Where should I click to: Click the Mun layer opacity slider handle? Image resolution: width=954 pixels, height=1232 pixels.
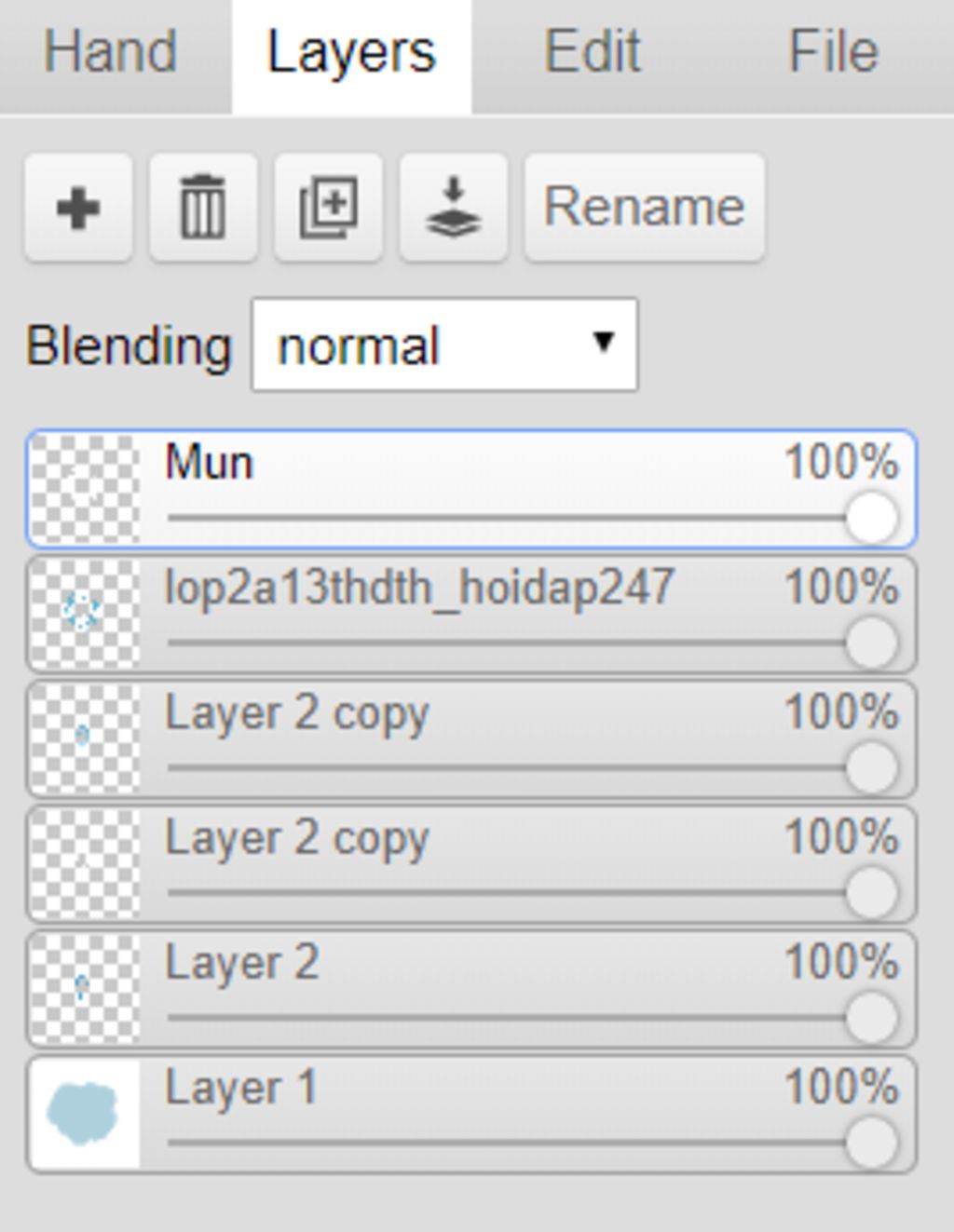click(871, 519)
